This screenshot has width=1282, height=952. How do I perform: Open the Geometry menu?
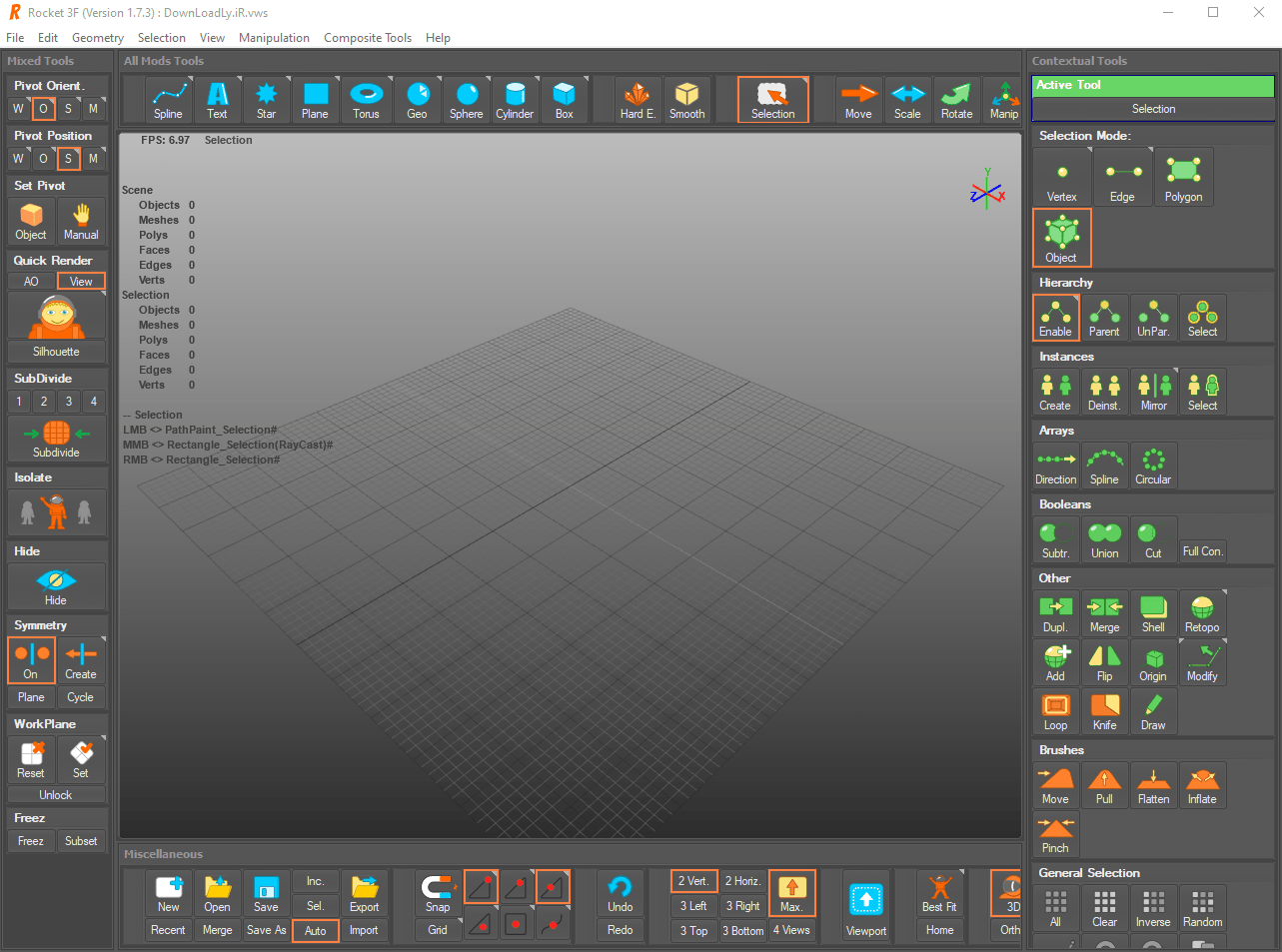(x=98, y=38)
